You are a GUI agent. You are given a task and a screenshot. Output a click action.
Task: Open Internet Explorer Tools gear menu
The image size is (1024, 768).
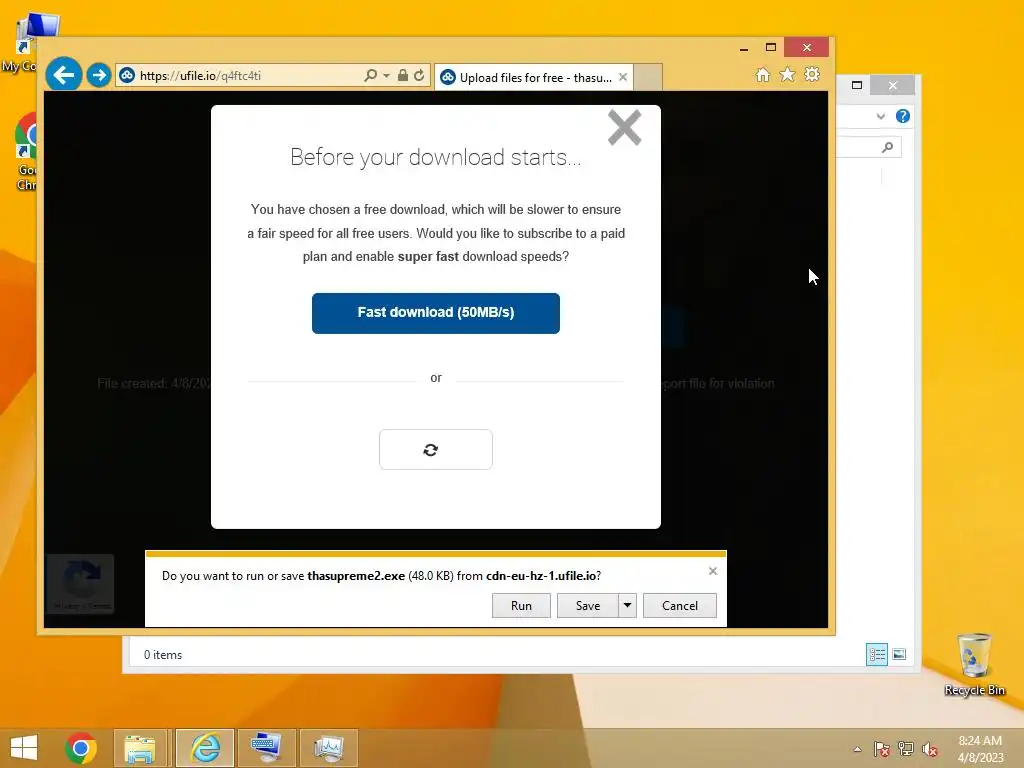(x=812, y=74)
